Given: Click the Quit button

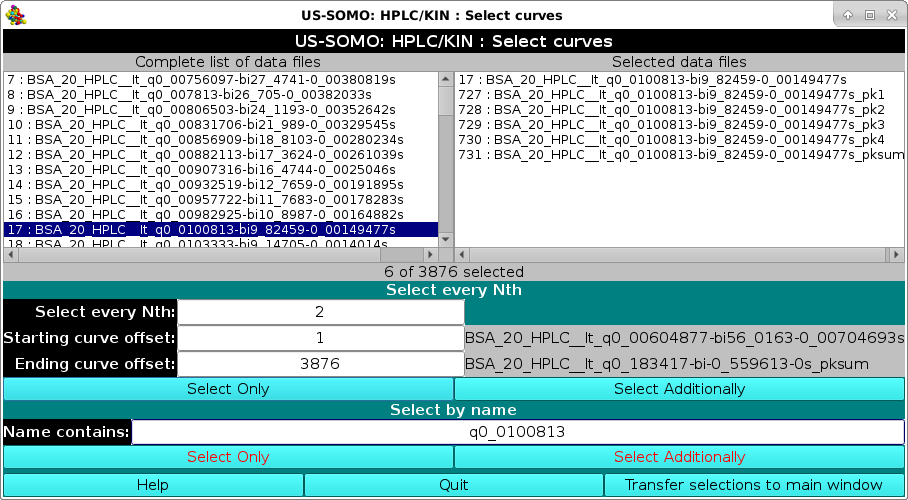Looking at the screenshot, I should (453, 485).
